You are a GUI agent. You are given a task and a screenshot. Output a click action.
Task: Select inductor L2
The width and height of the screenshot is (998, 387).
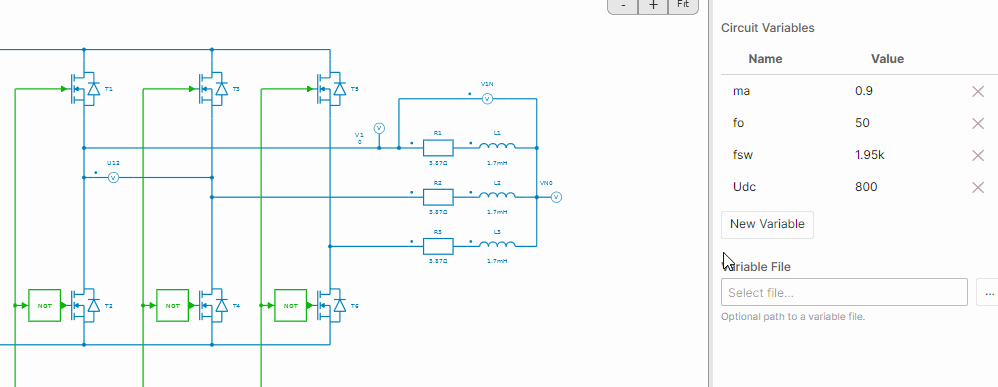click(497, 195)
